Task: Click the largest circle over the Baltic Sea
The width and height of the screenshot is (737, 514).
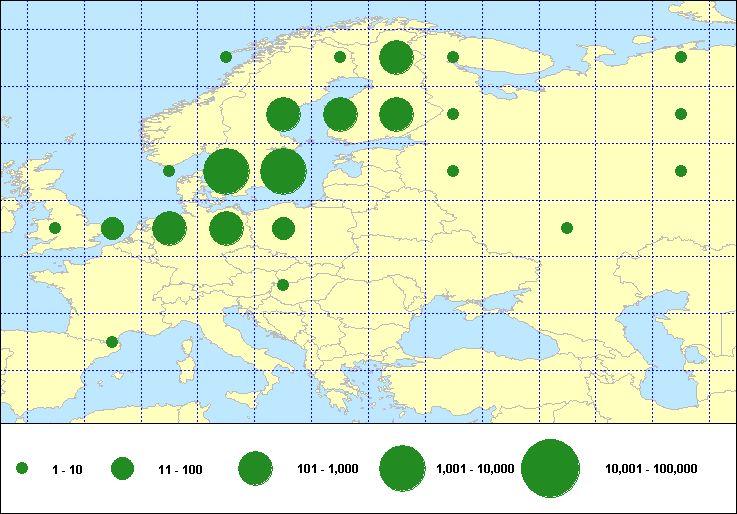Action: (x=283, y=171)
